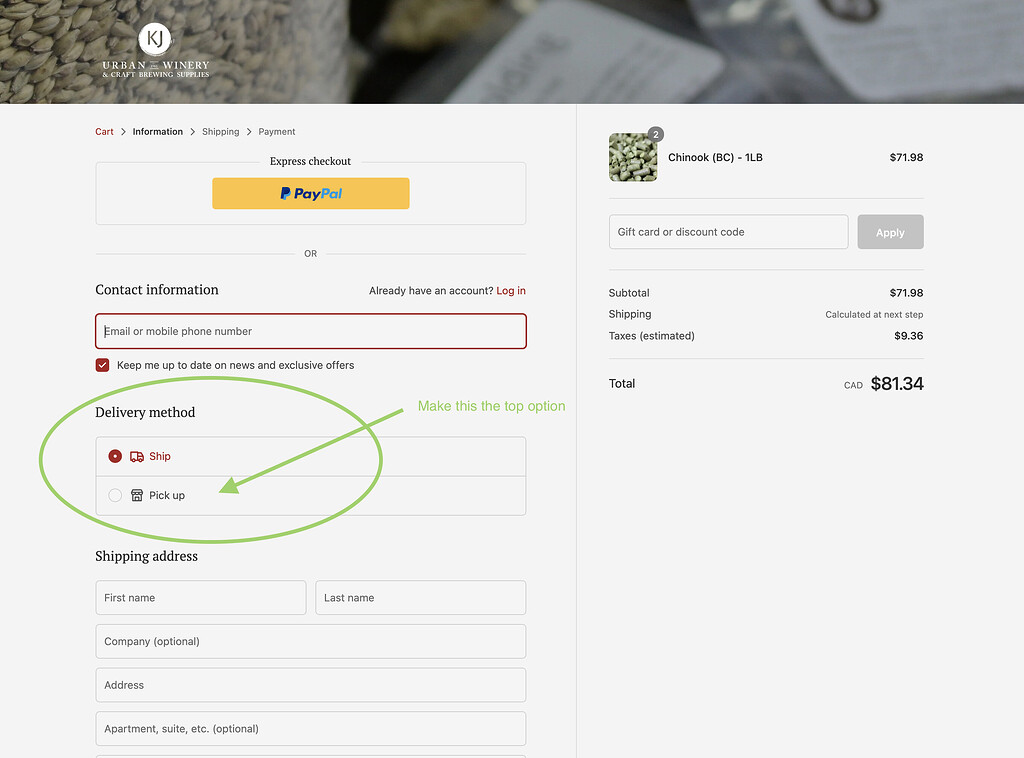Click the Delivery method heading
Screen dimensions: 1024x758
(145, 412)
